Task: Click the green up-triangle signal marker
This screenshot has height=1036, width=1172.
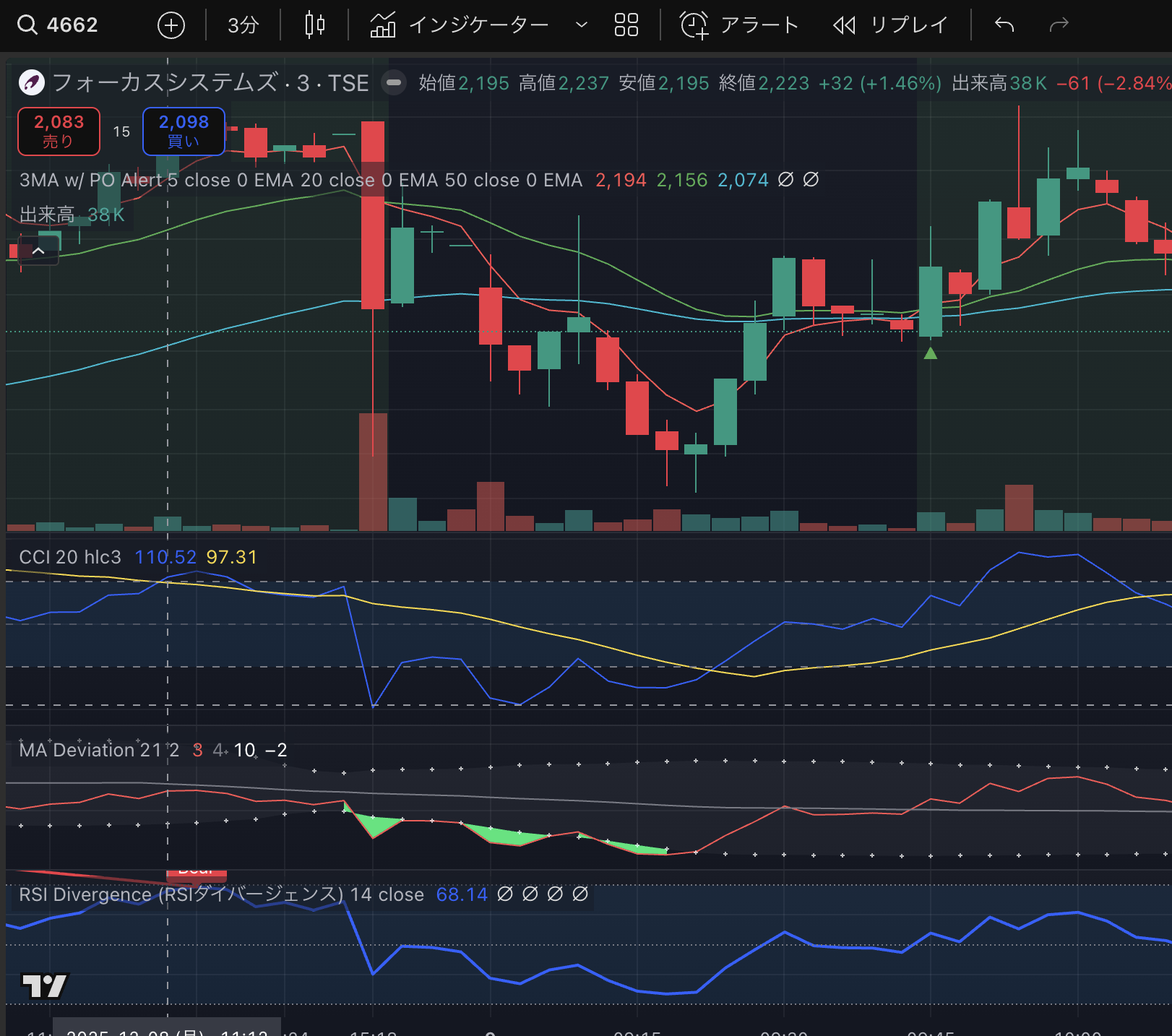Action: pos(931,353)
